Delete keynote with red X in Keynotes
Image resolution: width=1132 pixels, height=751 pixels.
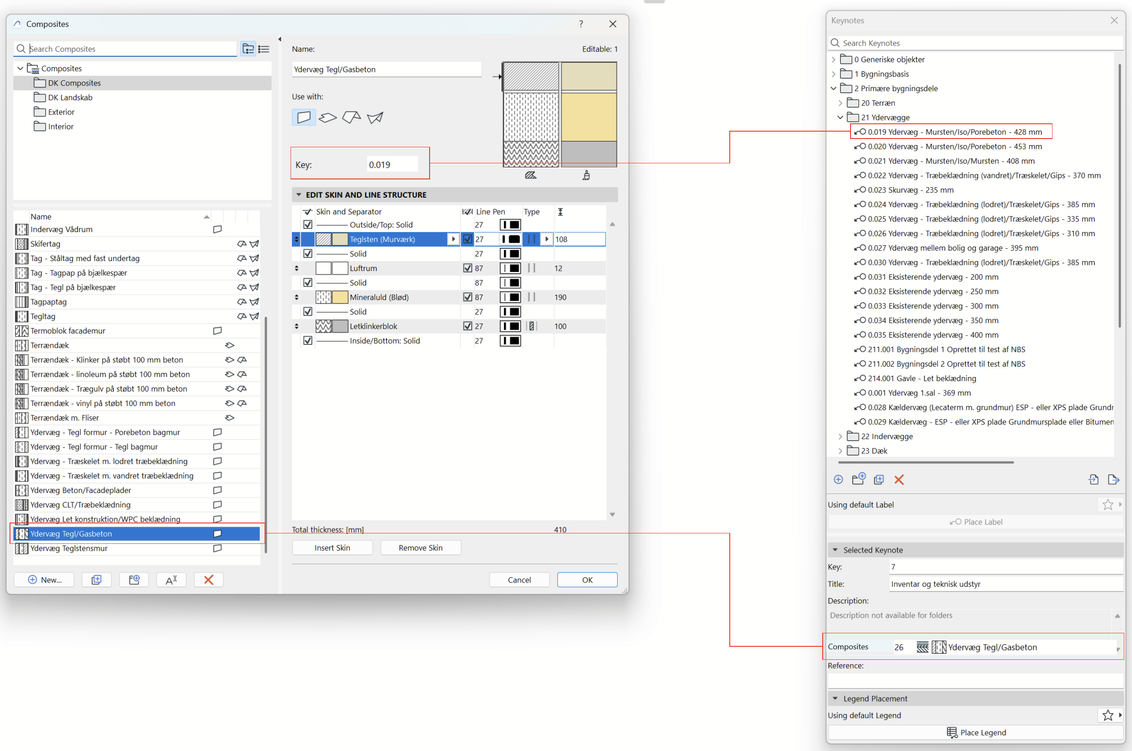(899, 479)
